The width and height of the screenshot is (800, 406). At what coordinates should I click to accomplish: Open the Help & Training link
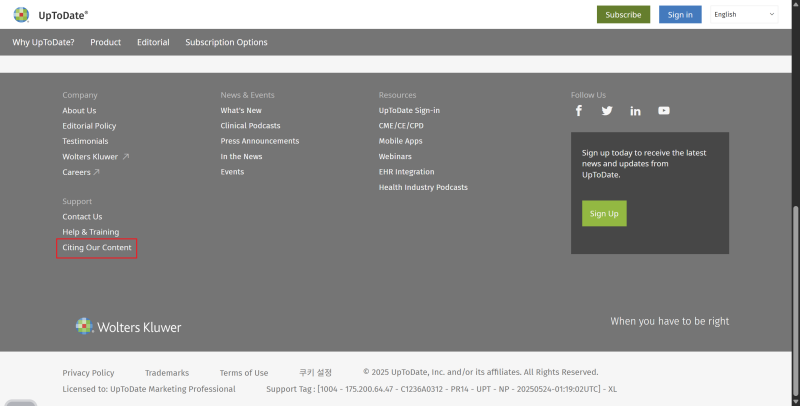pyautogui.click(x=91, y=232)
